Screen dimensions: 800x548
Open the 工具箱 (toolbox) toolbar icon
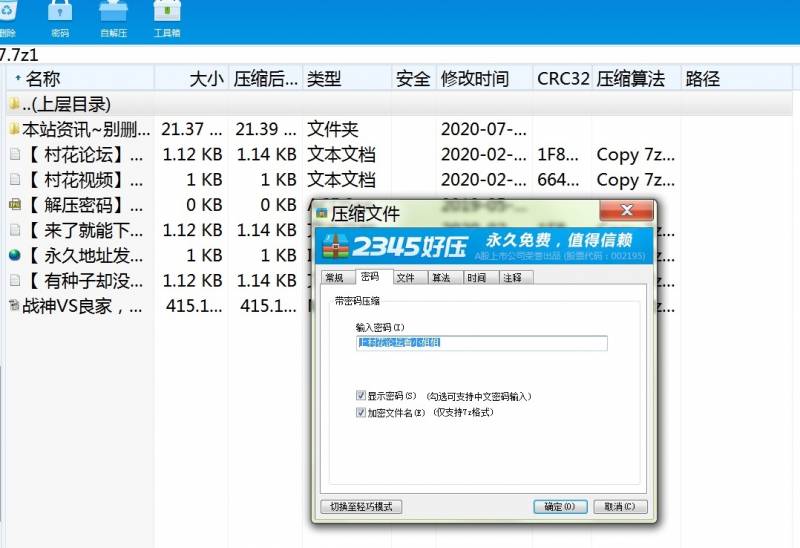(167, 11)
